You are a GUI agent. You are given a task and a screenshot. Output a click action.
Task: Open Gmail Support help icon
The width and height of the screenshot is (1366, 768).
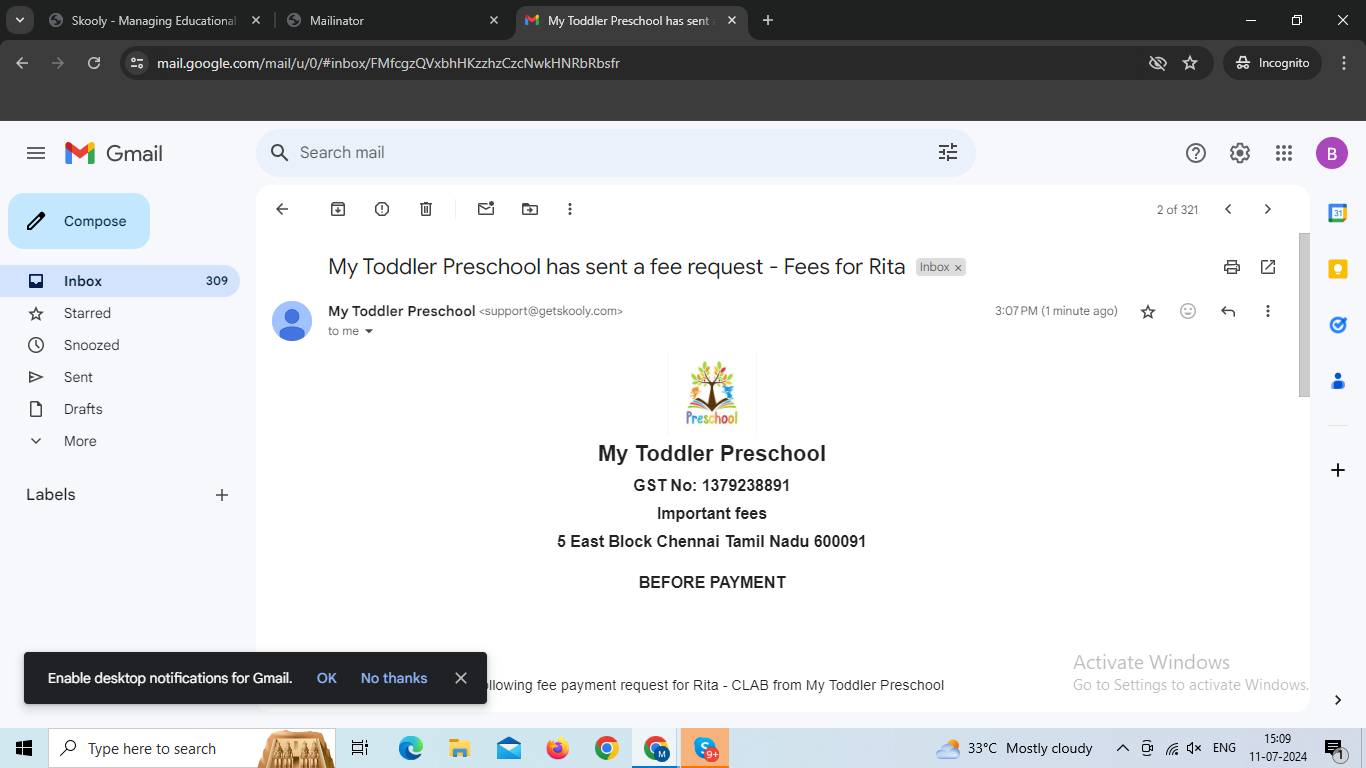[x=1196, y=153]
